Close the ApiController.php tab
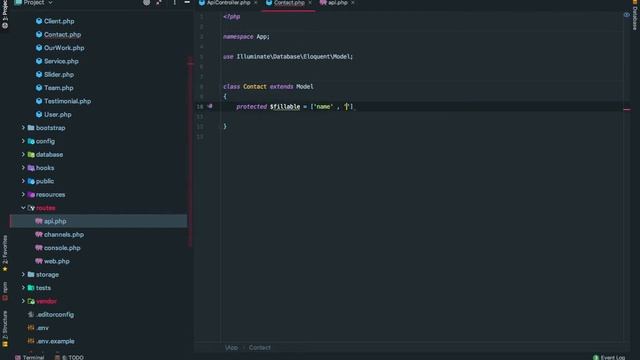 click(256, 3)
